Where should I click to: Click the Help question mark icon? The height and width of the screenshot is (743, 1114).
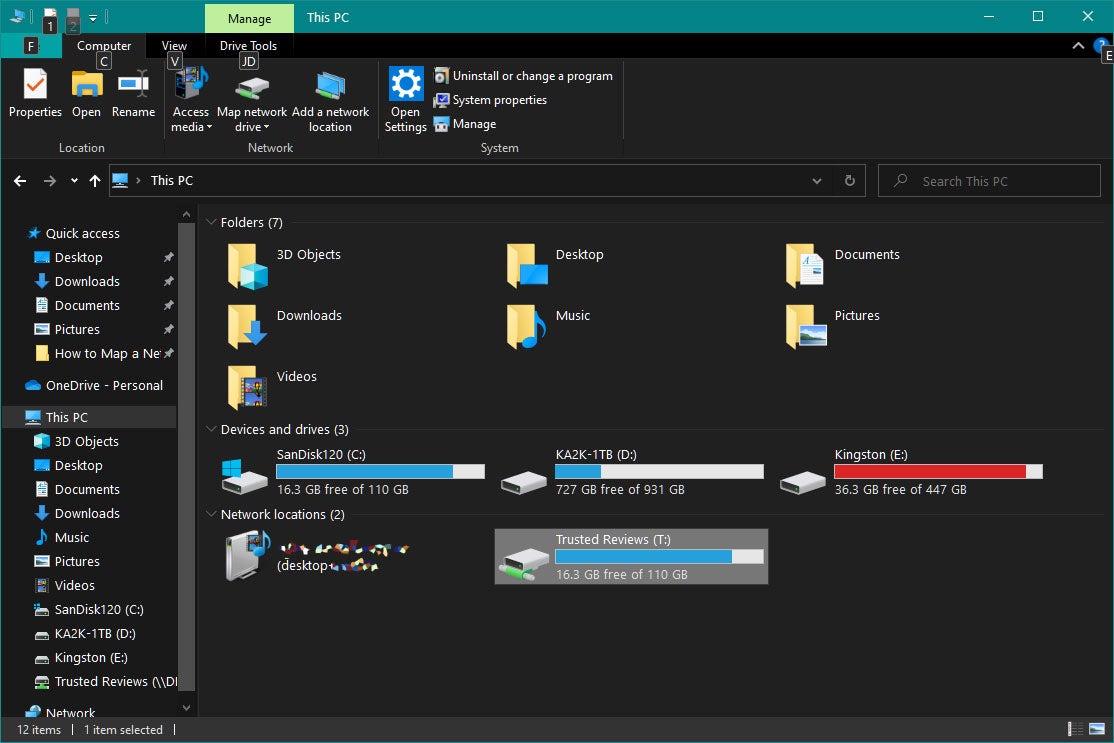pyautogui.click(x=1103, y=45)
